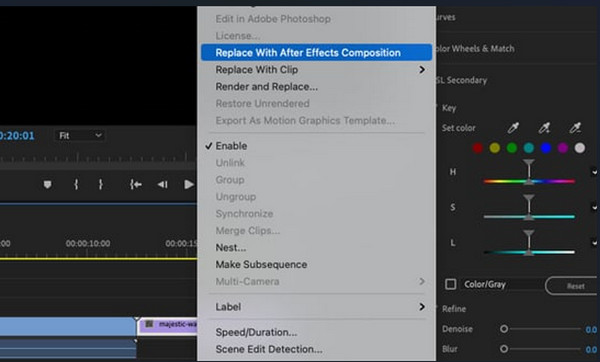Step back one frame
Screen dimensions: 600x362
pyautogui.click(x=163, y=184)
